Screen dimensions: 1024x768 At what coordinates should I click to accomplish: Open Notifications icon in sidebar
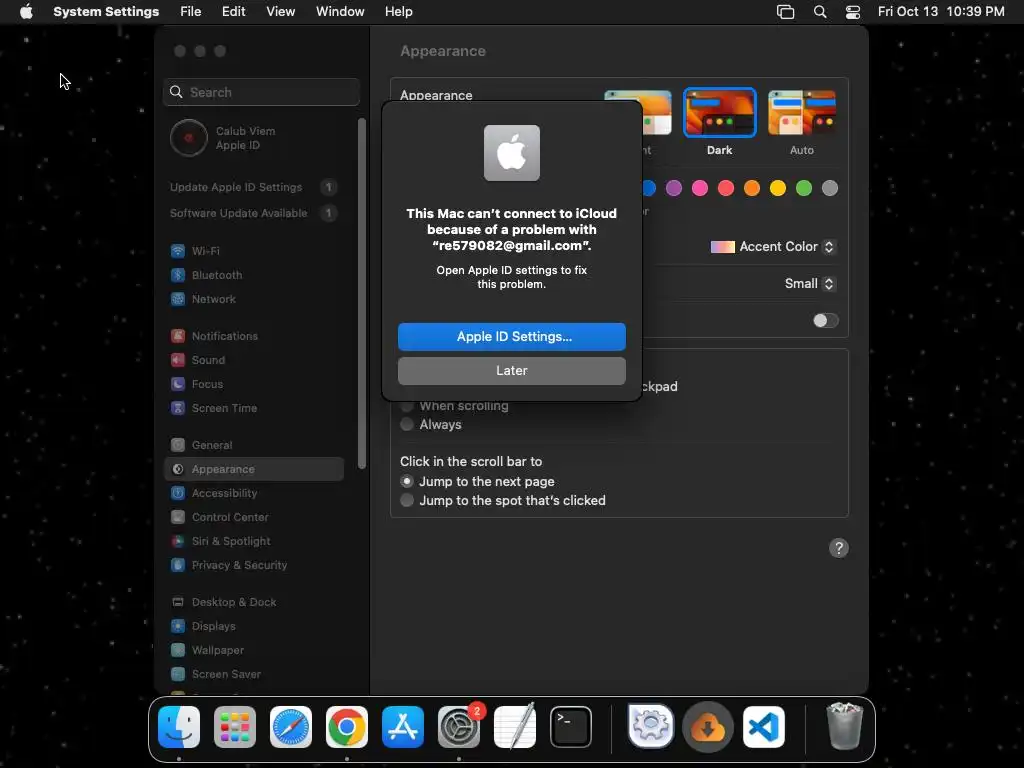coord(178,336)
